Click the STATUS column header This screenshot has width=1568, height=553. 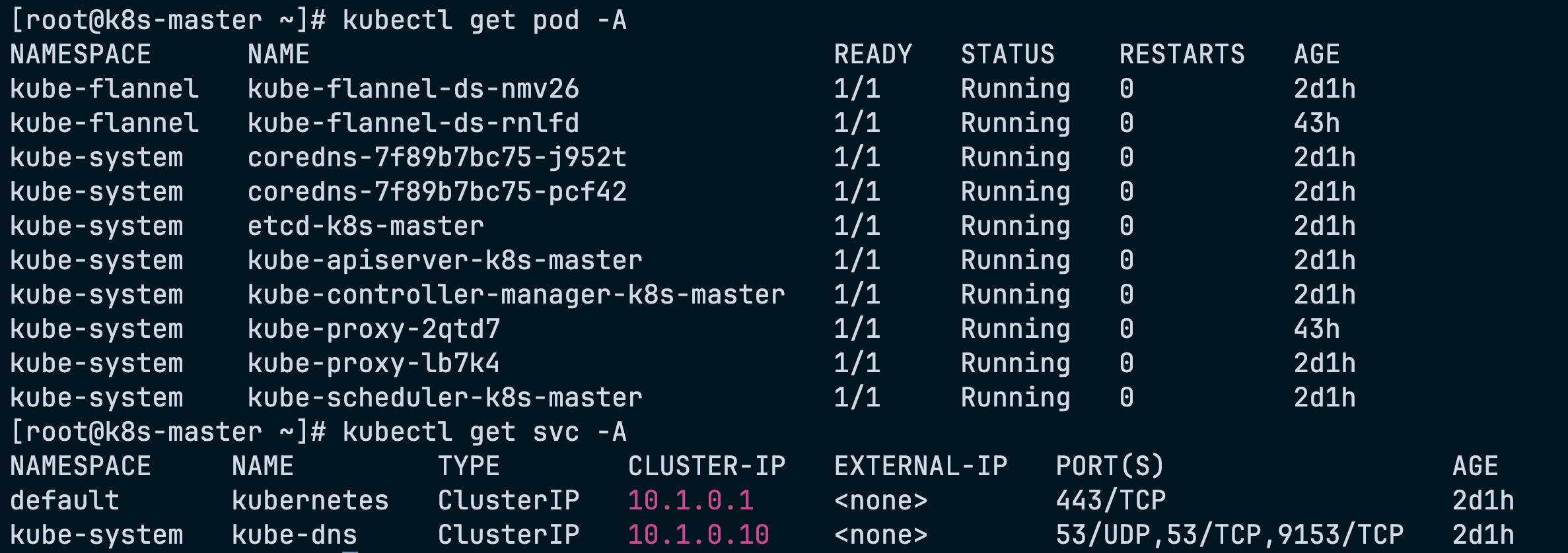point(1008,55)
